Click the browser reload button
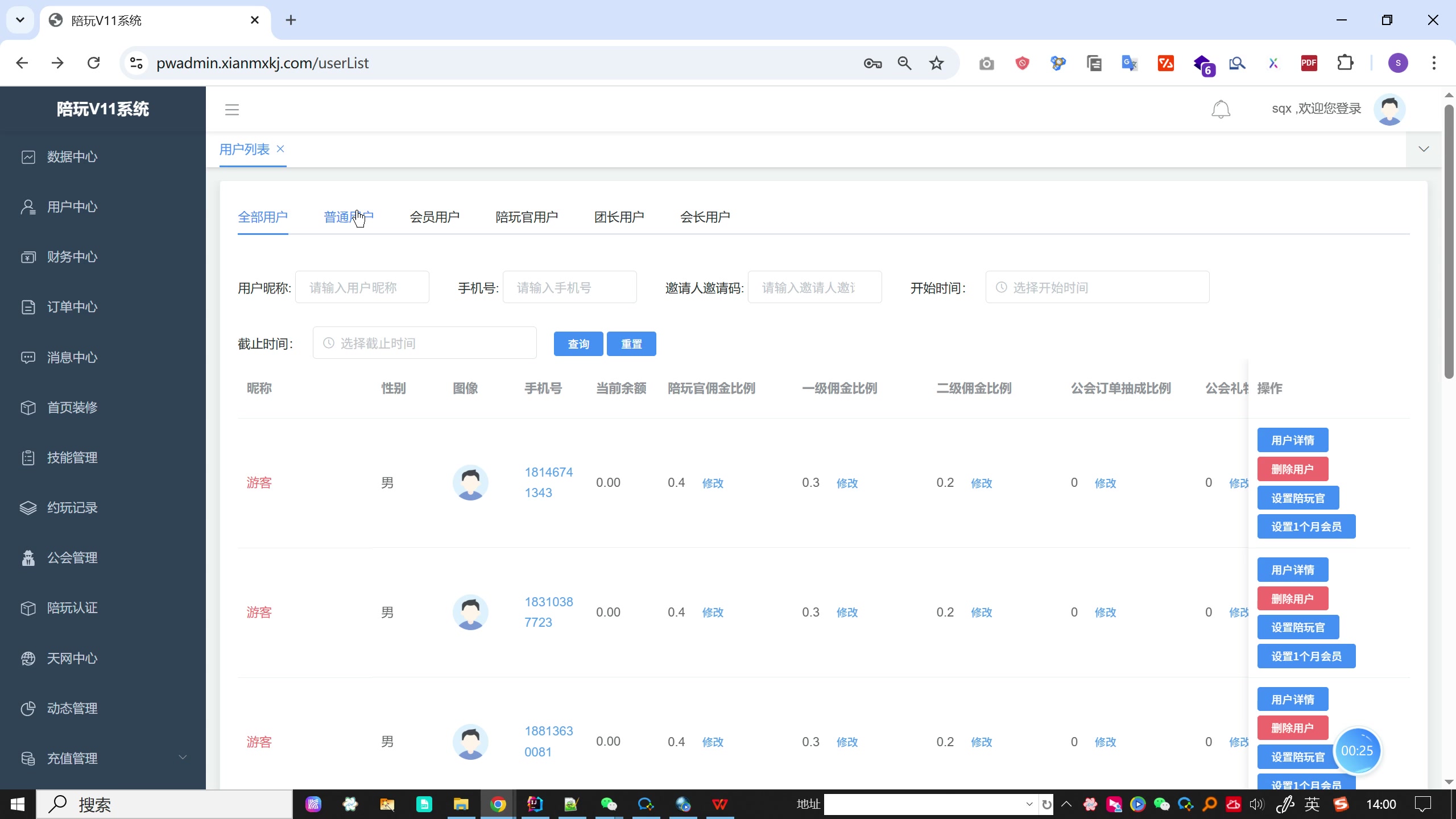 click(93, 63)
